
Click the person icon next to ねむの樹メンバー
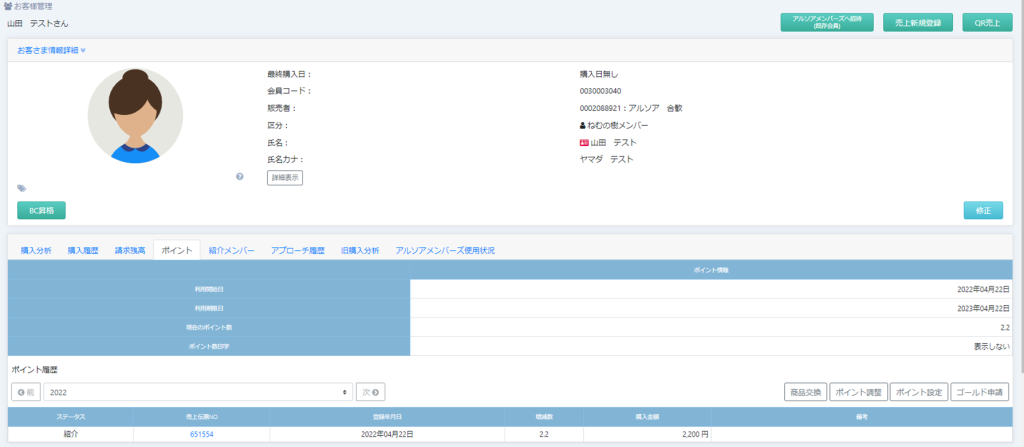[x=583, y=125]
